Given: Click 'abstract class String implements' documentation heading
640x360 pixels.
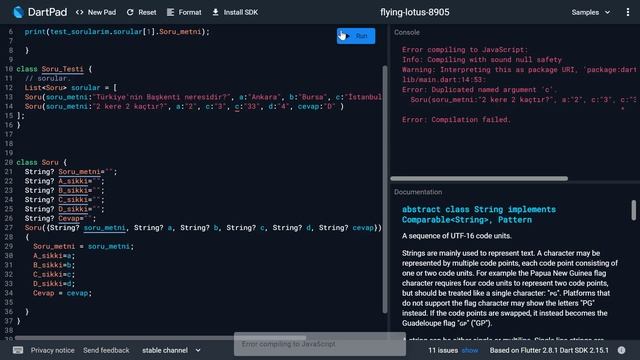Looking at the screenshot, I should click(479, 209).
